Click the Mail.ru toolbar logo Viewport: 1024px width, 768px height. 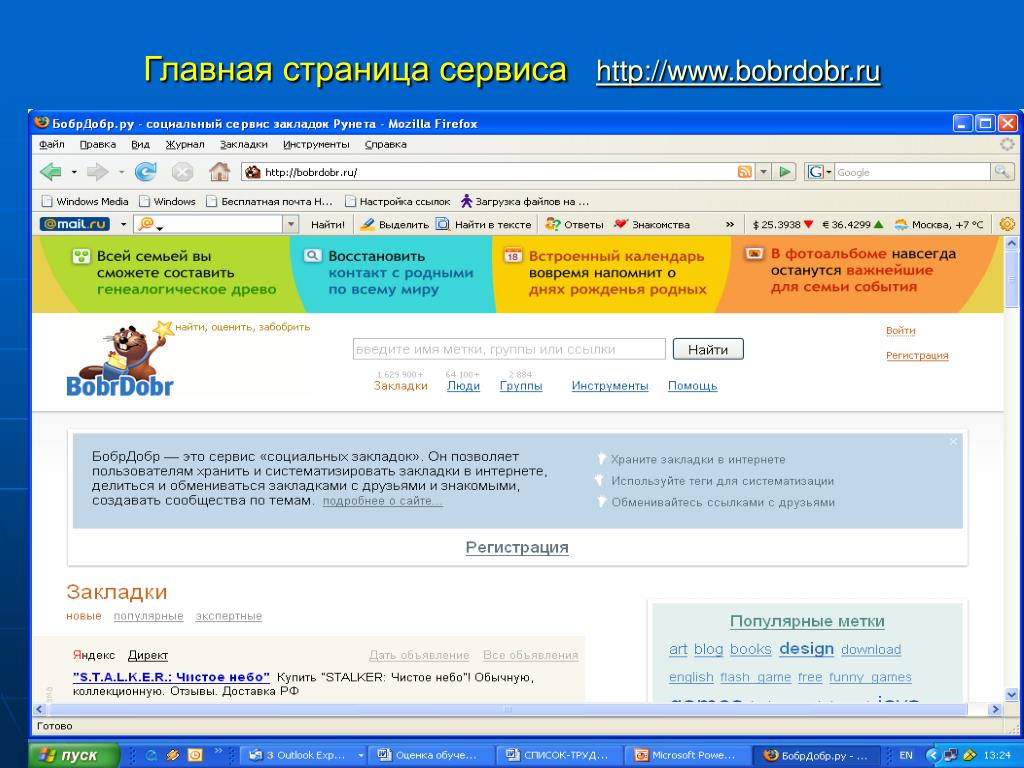pos(75,224)
